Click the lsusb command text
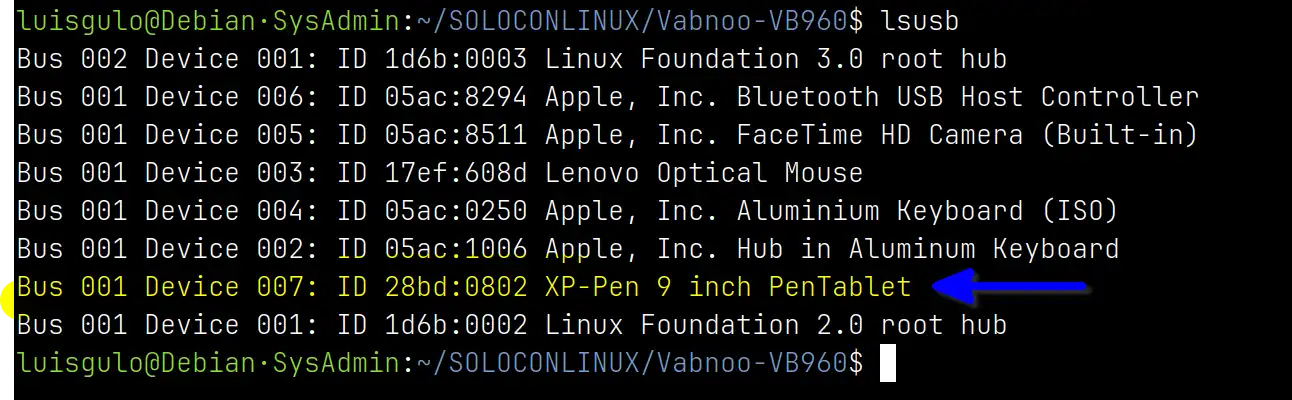Viewport: 1292px width, 400px height. point(920,22)
